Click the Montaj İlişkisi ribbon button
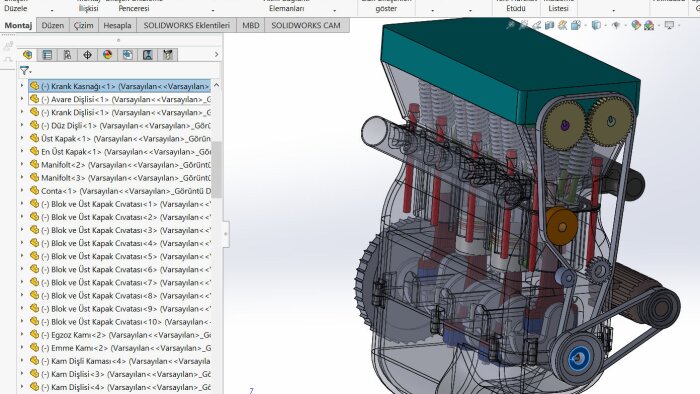 88,6
